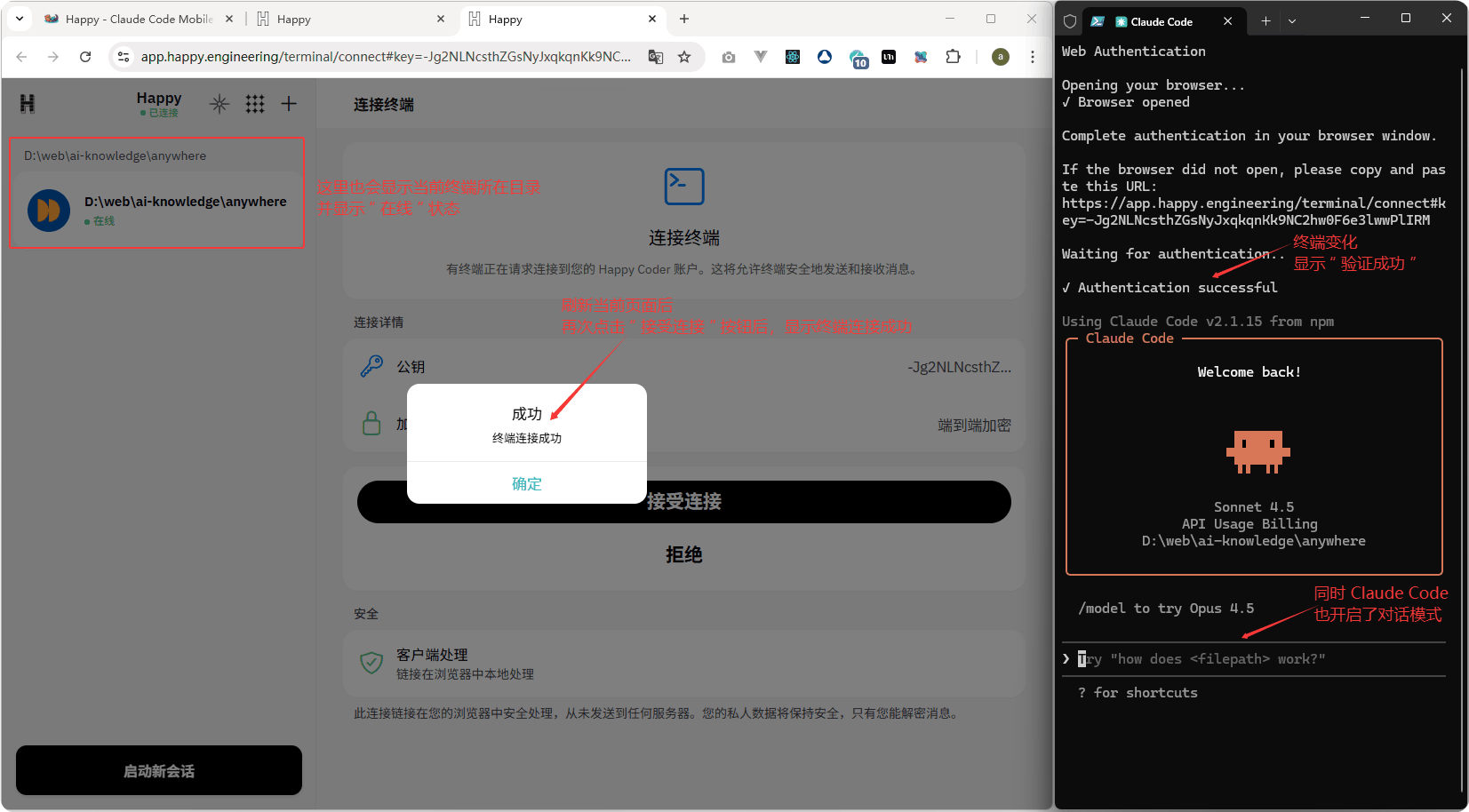Click the 端到端加密 value text

tap(975, 426)
